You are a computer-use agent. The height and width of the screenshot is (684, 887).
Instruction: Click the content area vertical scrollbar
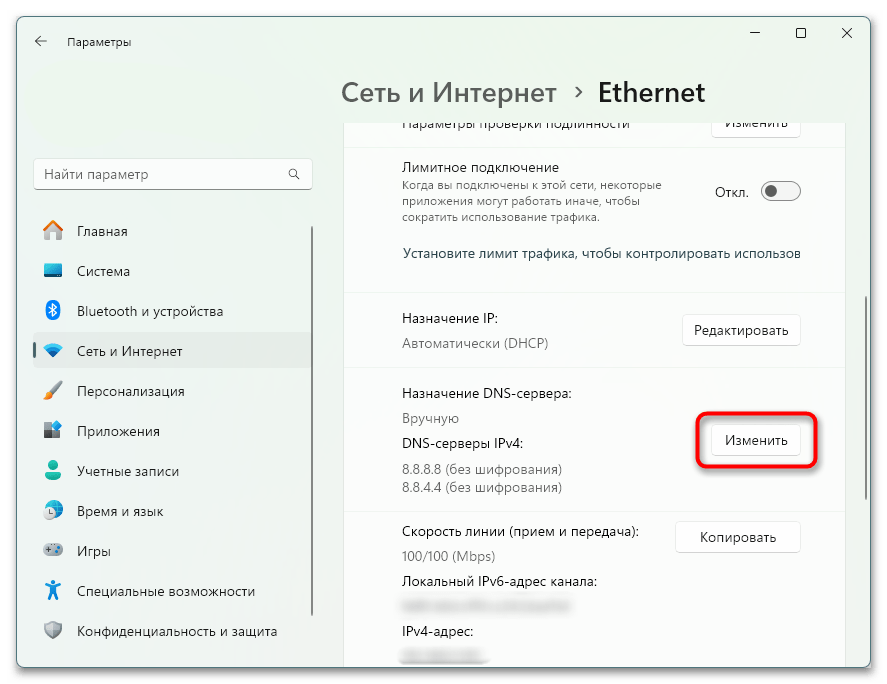866,397
